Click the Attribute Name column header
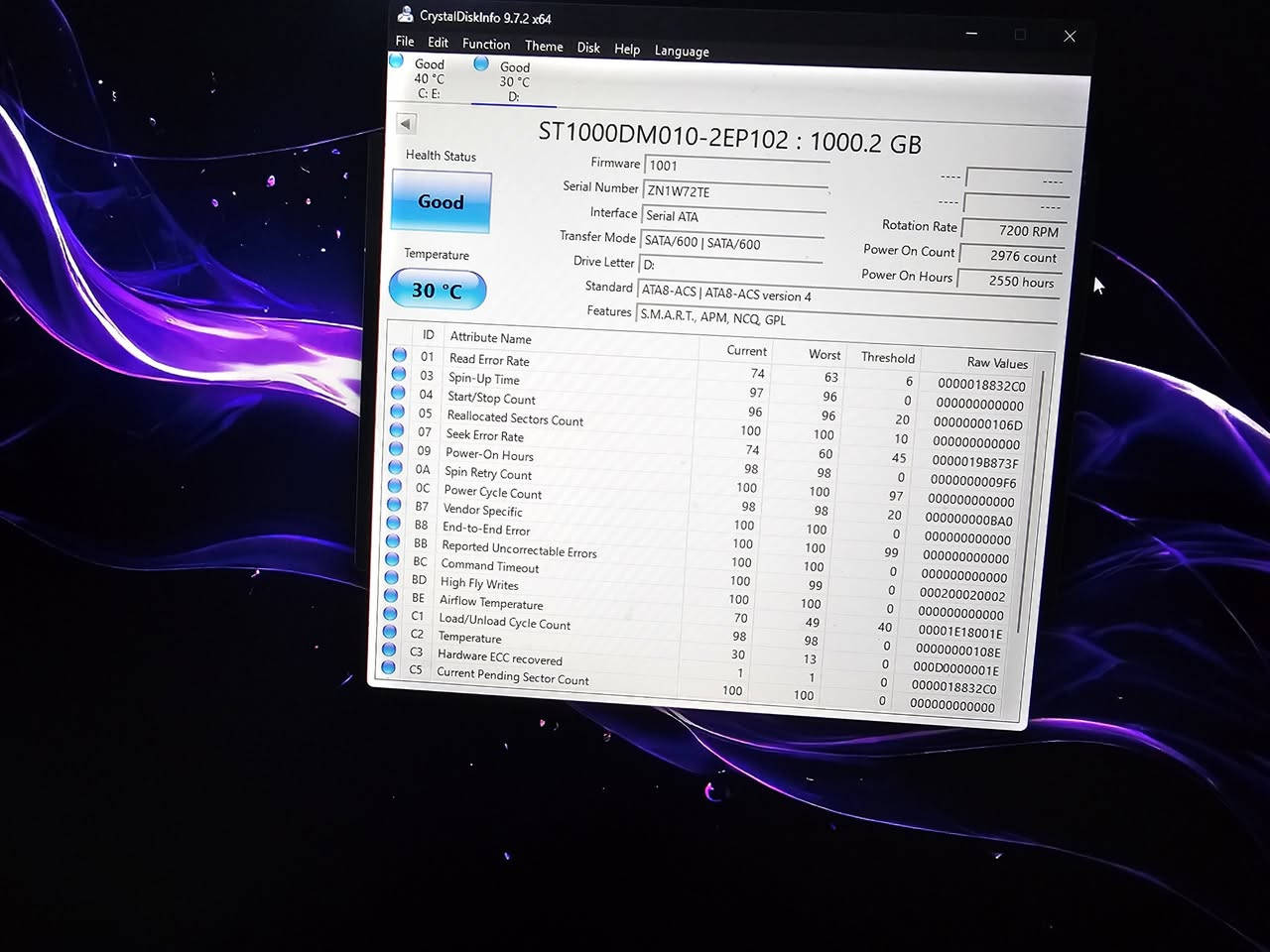This screenshot has width=1270, height=952. click(x=490, y=338)
